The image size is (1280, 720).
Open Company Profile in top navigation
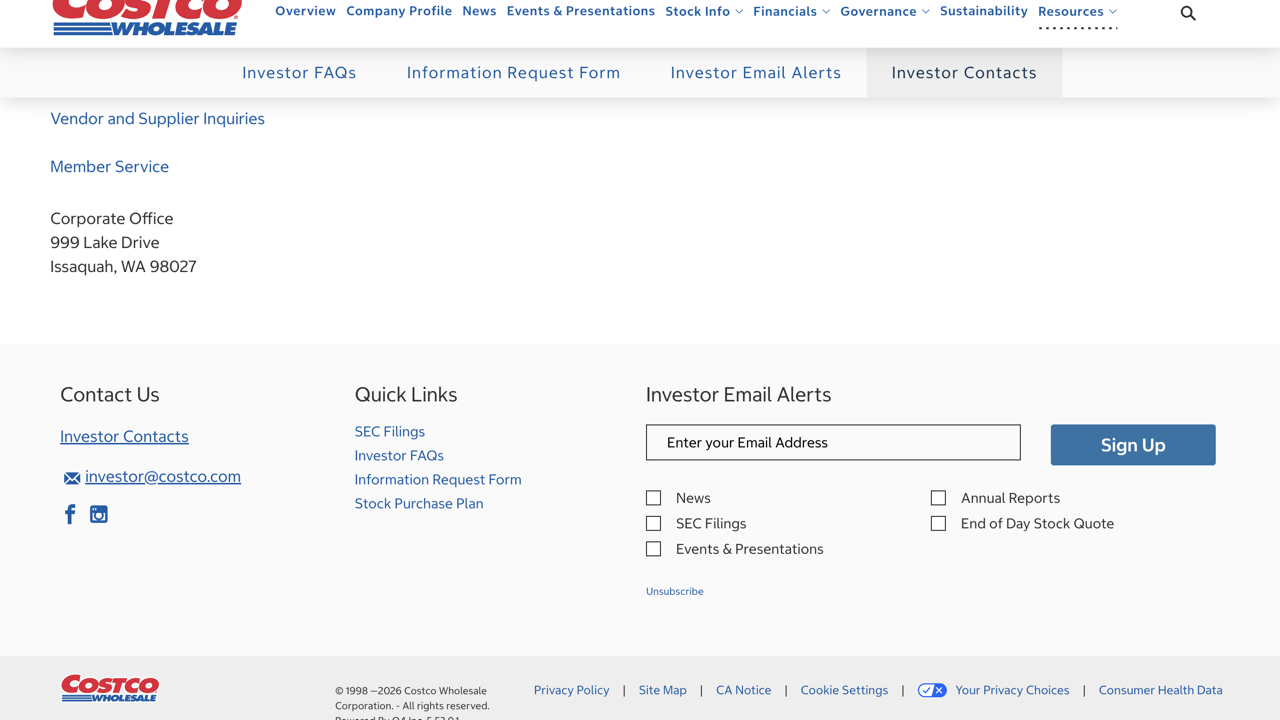(x=399, y=11)
